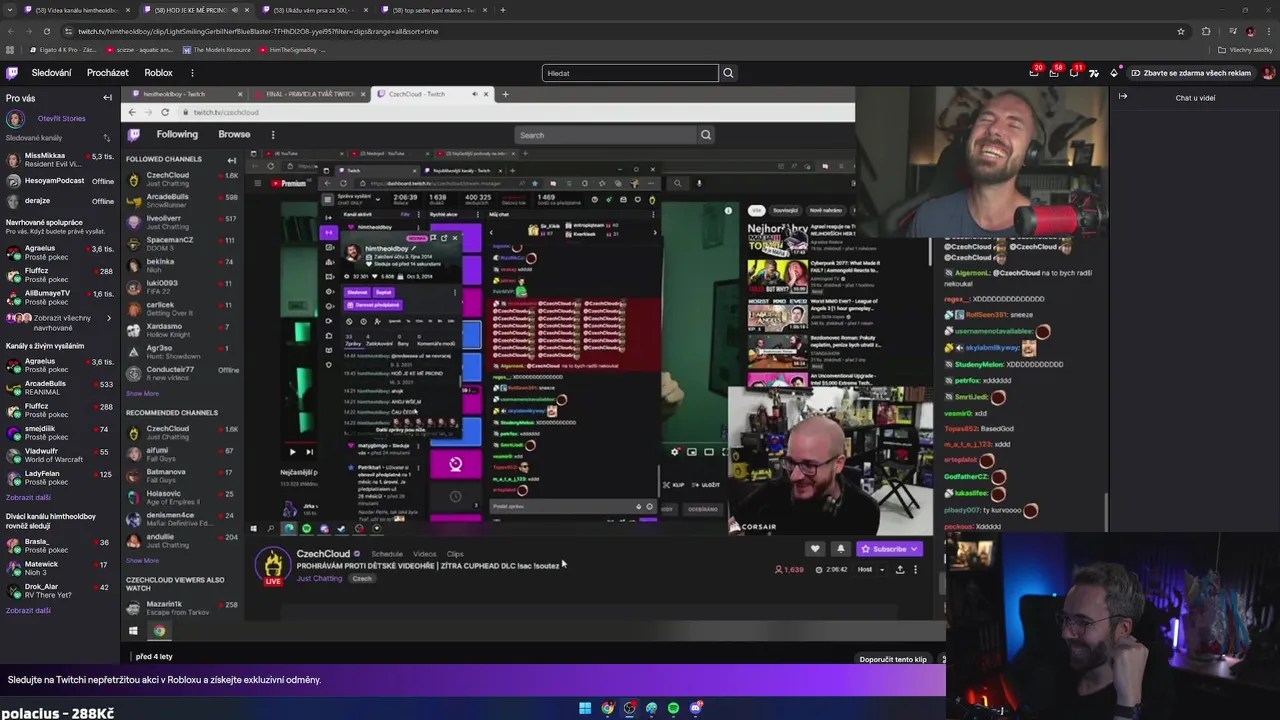Open Chrome apps grid in bookmarks bar
The height and width of the screenshot is (720, 1280).
point(10,50)
